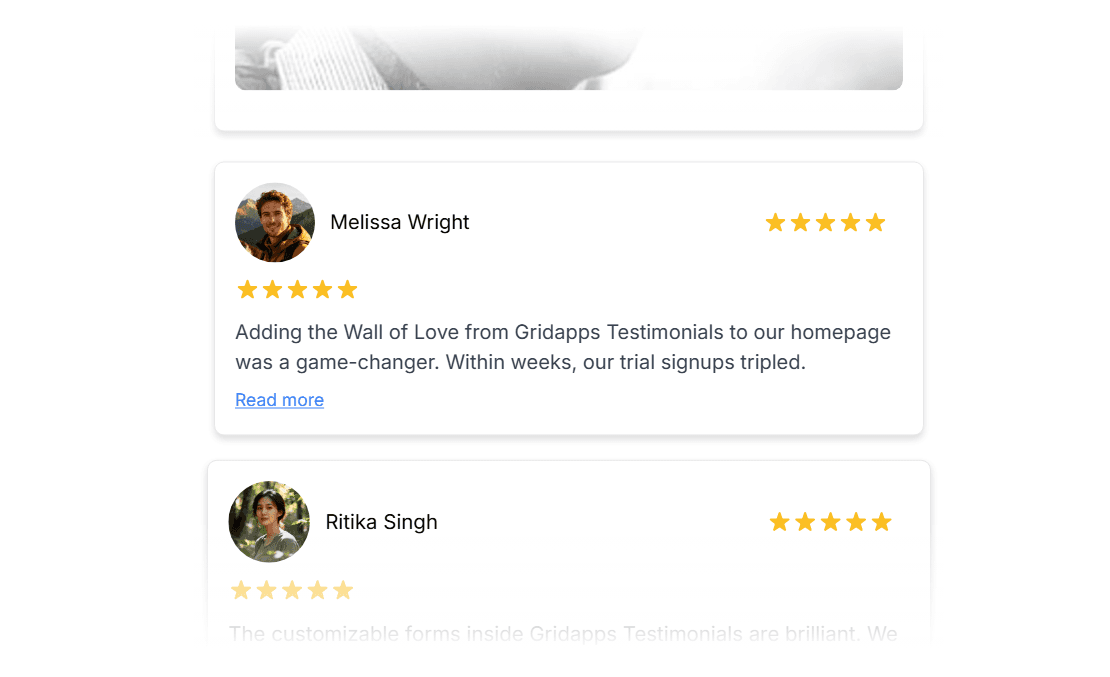Click the name Ritika Singh
This screenshot has width=1110, height=677.
pyautogui.click(x=381, y=521)
